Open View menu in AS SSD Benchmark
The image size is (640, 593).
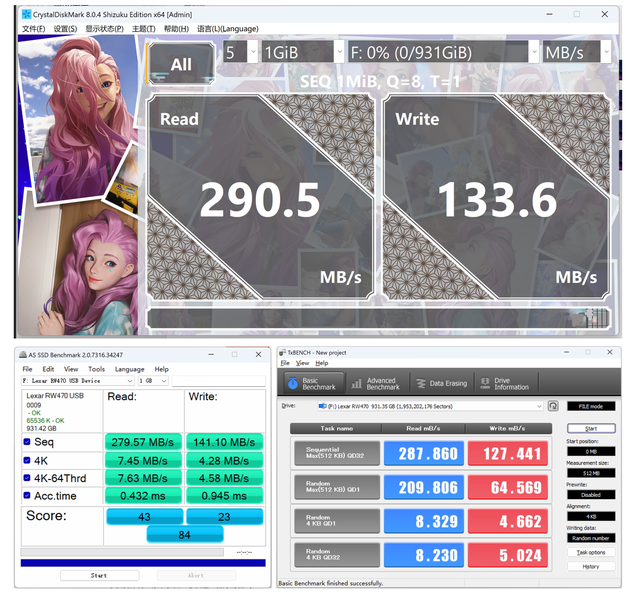click(71, 369)
